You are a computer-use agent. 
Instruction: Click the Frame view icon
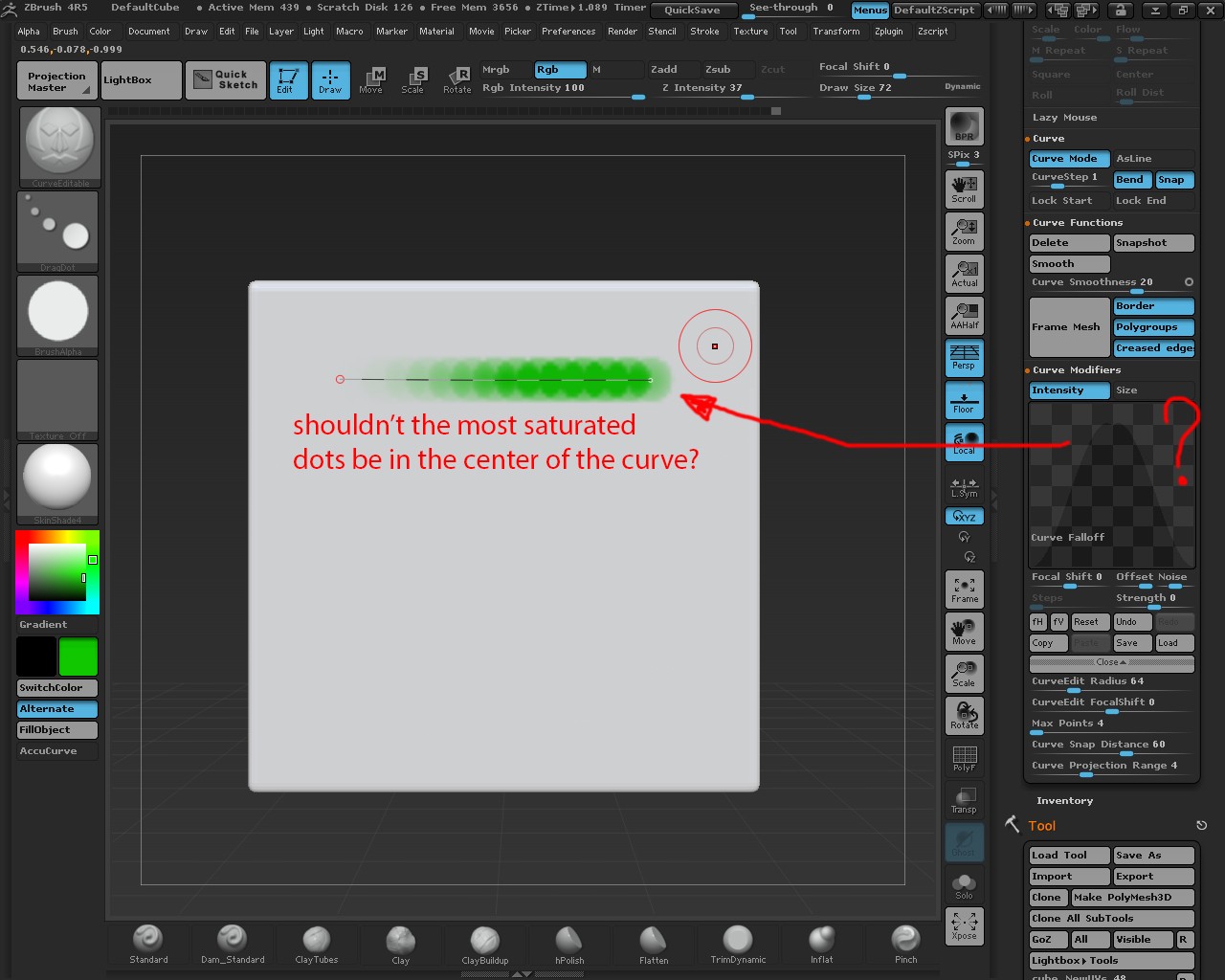[x=964, y=590]
